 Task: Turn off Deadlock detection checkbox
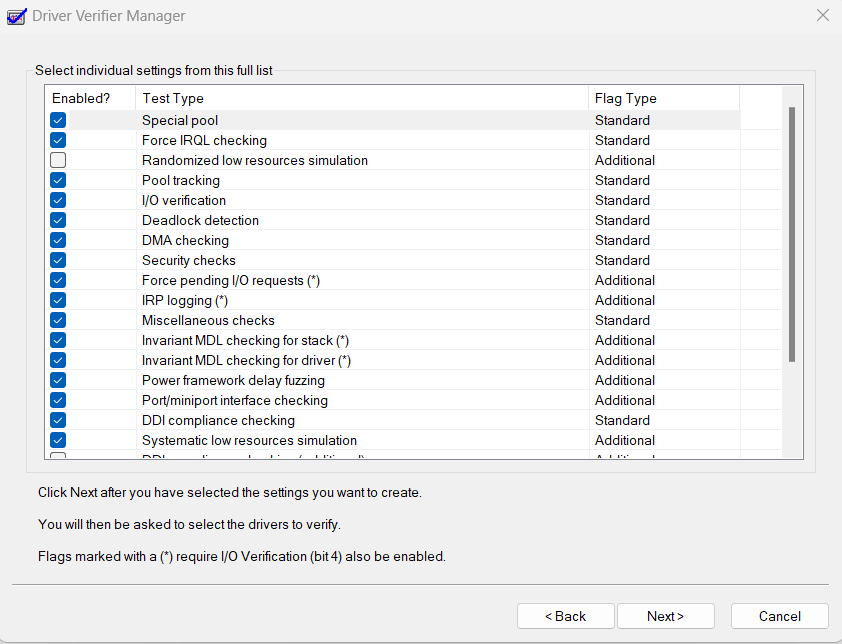coord(58,220)
